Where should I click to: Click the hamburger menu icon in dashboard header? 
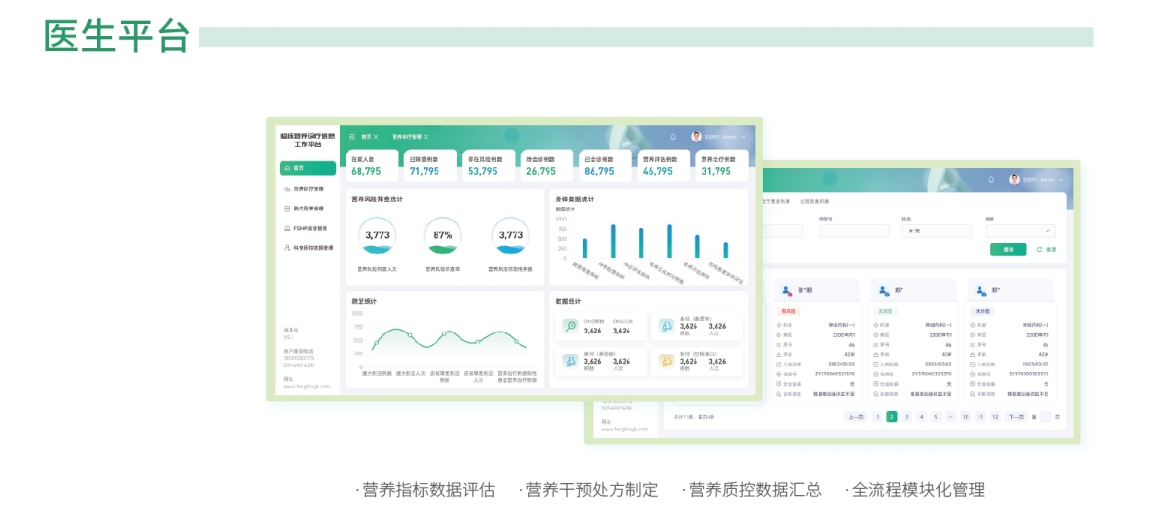[352, 137]
